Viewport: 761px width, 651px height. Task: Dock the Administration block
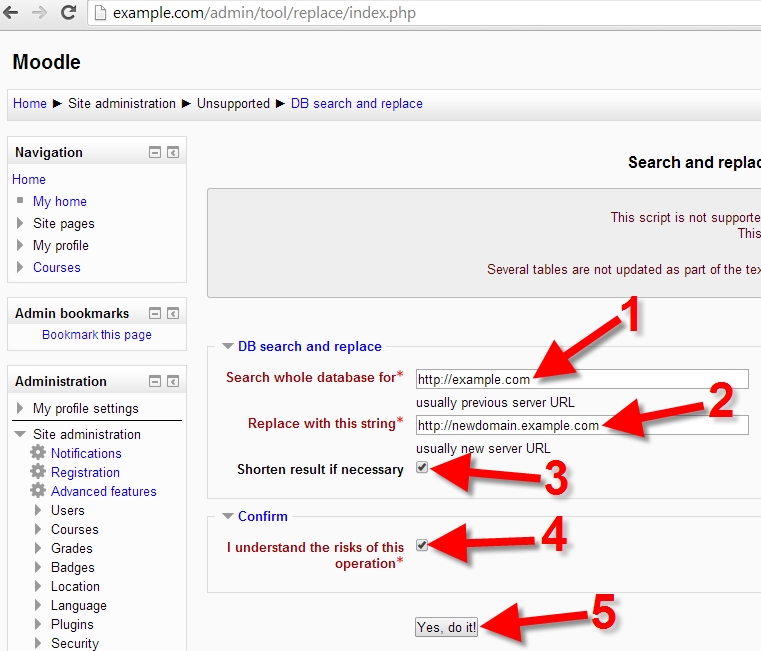173,381
